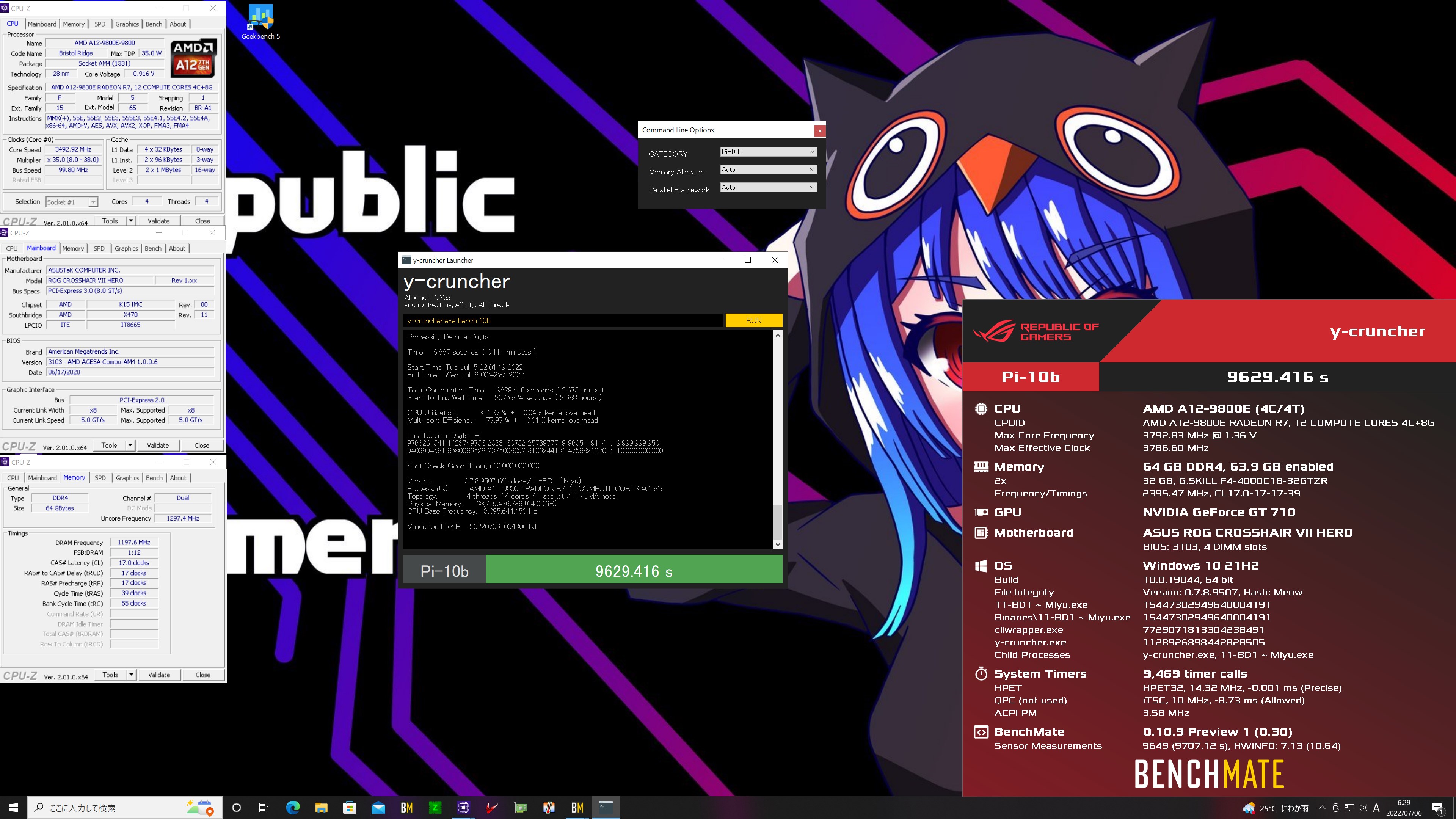Click Close button in the Mainboard CPU-Z window
1456x819 pixels.
coord(202,446)
